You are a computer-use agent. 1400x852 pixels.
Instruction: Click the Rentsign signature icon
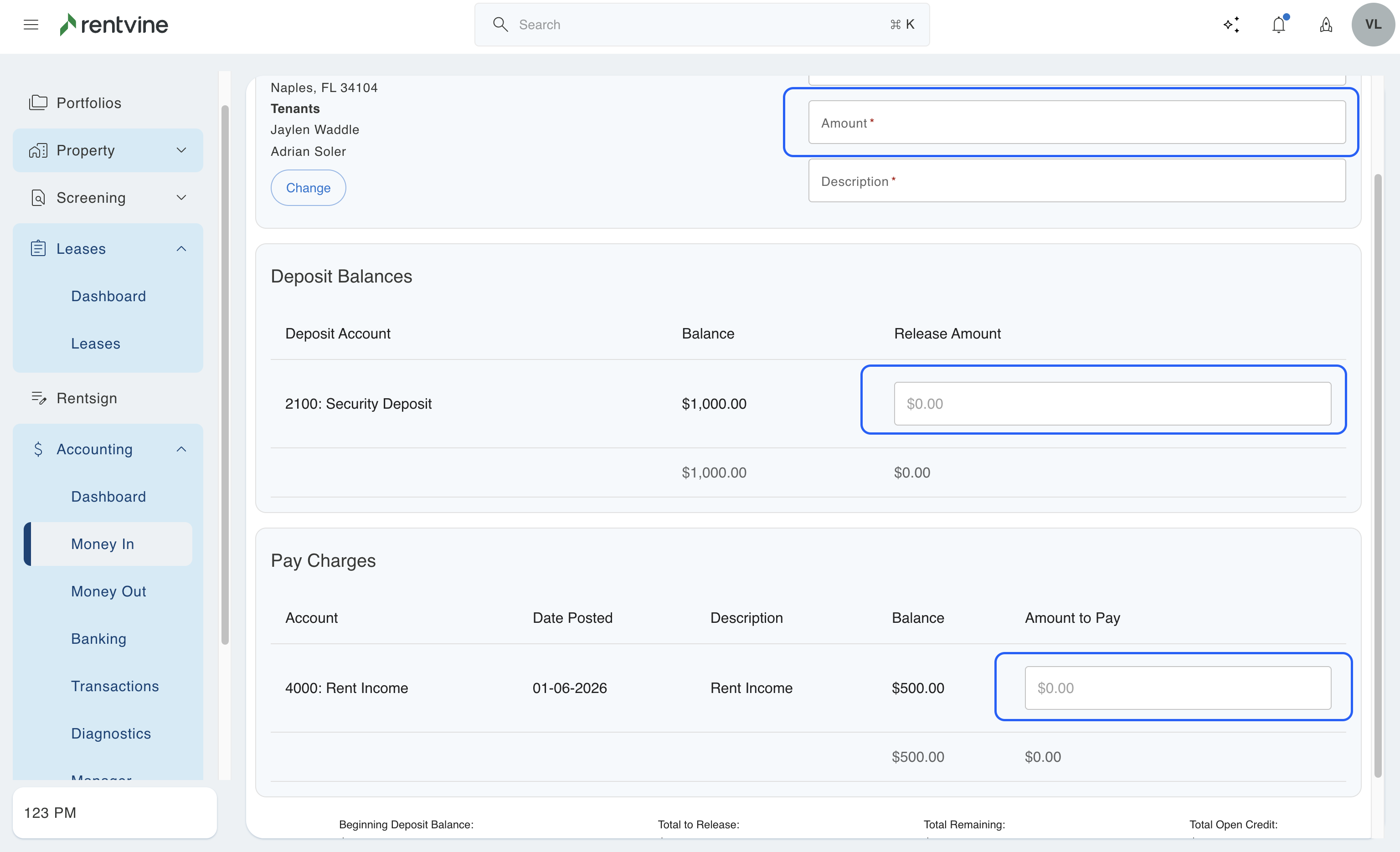pyautogui.click(x=38, y=398)
